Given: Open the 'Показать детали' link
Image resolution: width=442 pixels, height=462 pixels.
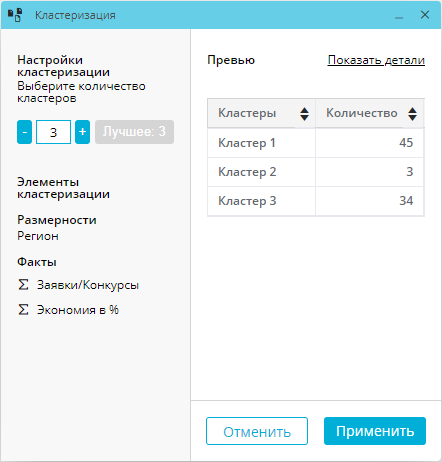Looking at the screenshot, I should [x=376, y=60].
